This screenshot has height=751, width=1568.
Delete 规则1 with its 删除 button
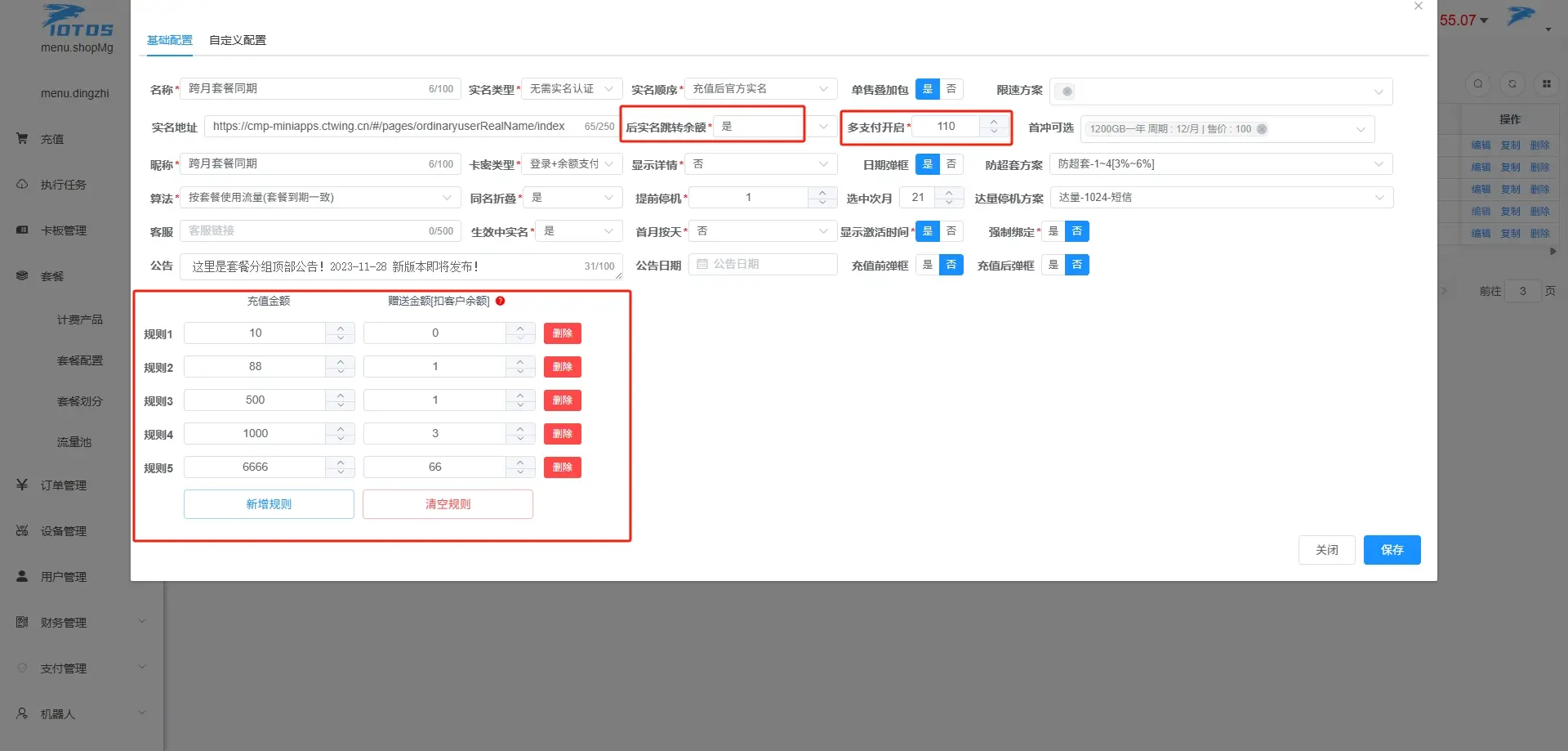tap(563, 333)
